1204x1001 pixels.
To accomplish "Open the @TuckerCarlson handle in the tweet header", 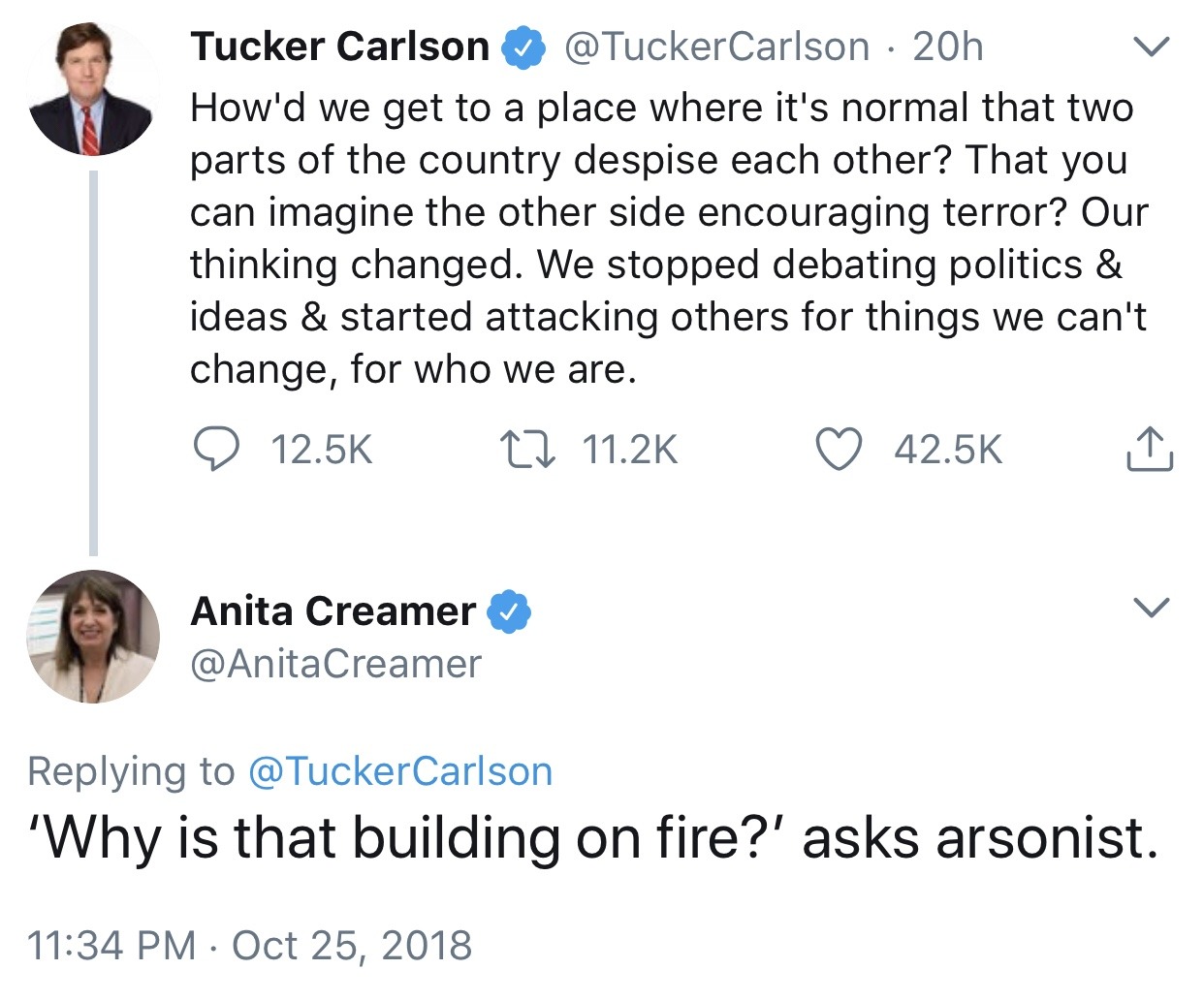I will click(716, 47).
